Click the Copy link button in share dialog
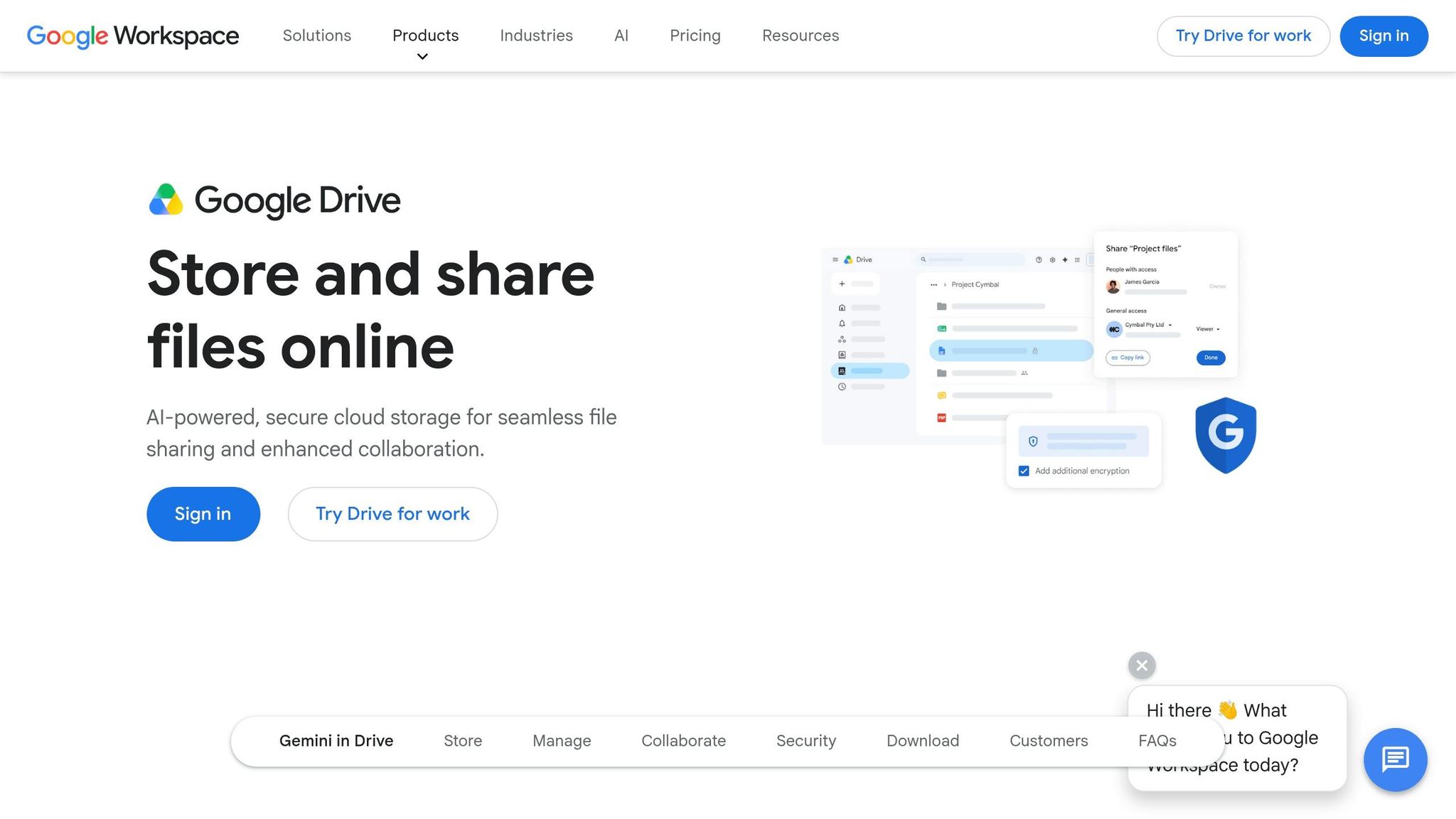The image size is (1456, 819). (1128, 358)
